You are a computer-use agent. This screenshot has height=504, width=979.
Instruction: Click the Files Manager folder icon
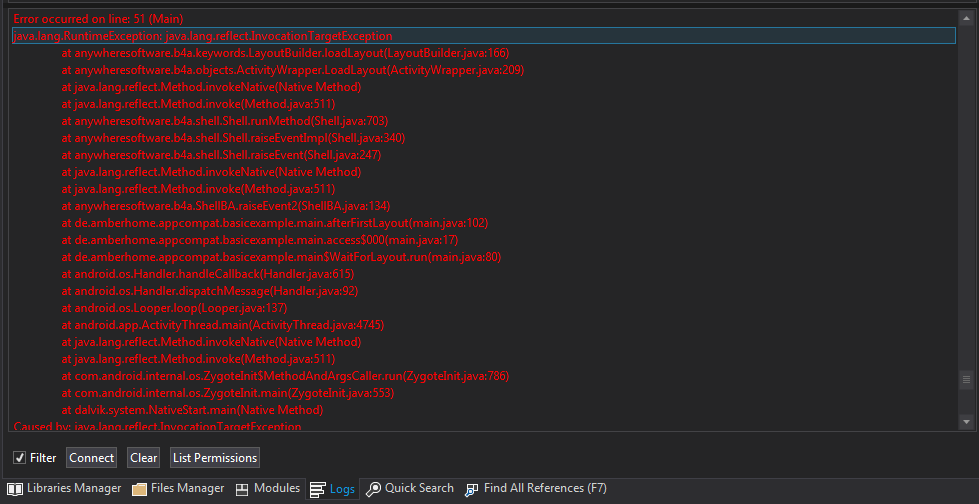tap(140, 489)
